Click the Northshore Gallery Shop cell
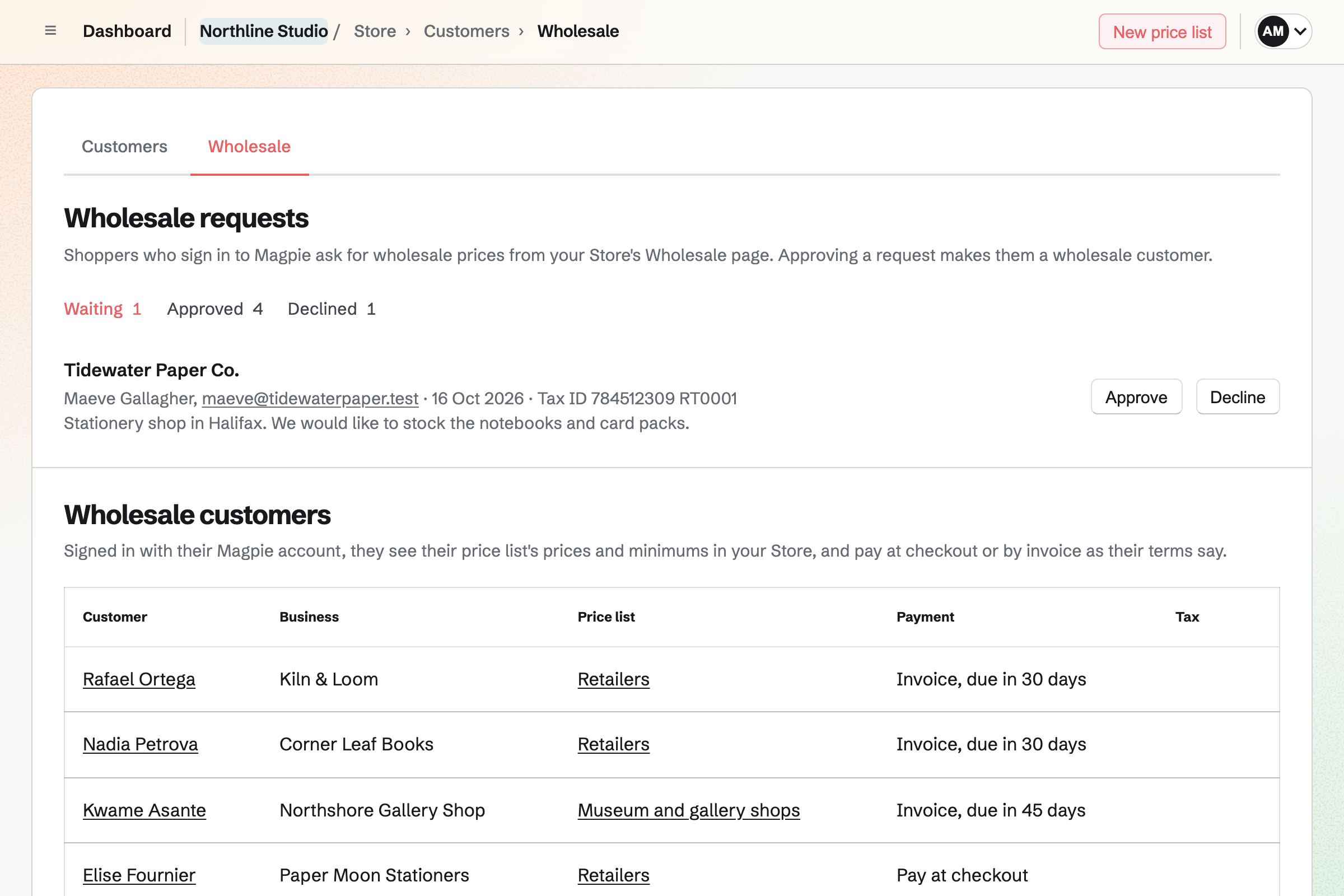The width and height of the screenshot is (1344, 896). click(382, 810)
